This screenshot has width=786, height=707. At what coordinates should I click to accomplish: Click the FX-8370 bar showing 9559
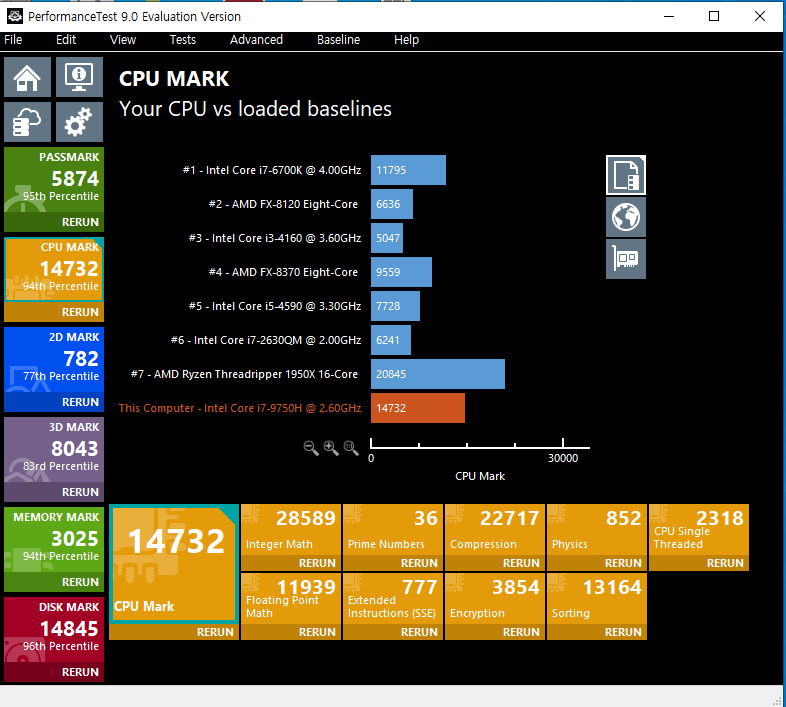click(x=401, y=272)
